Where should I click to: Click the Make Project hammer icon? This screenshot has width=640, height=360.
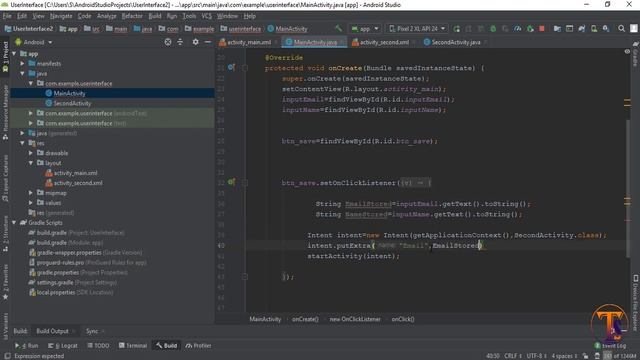338,28
